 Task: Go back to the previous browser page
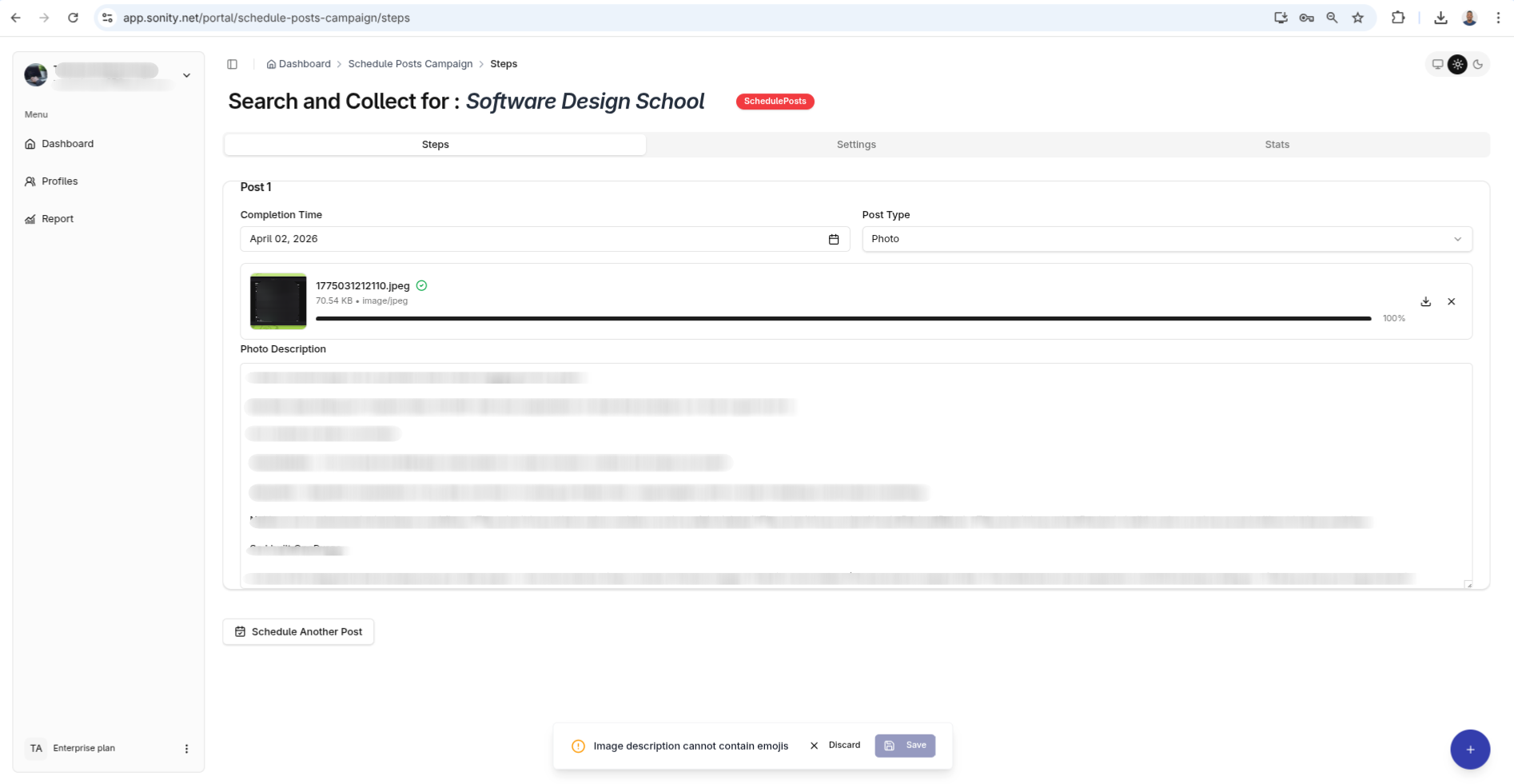16,18
